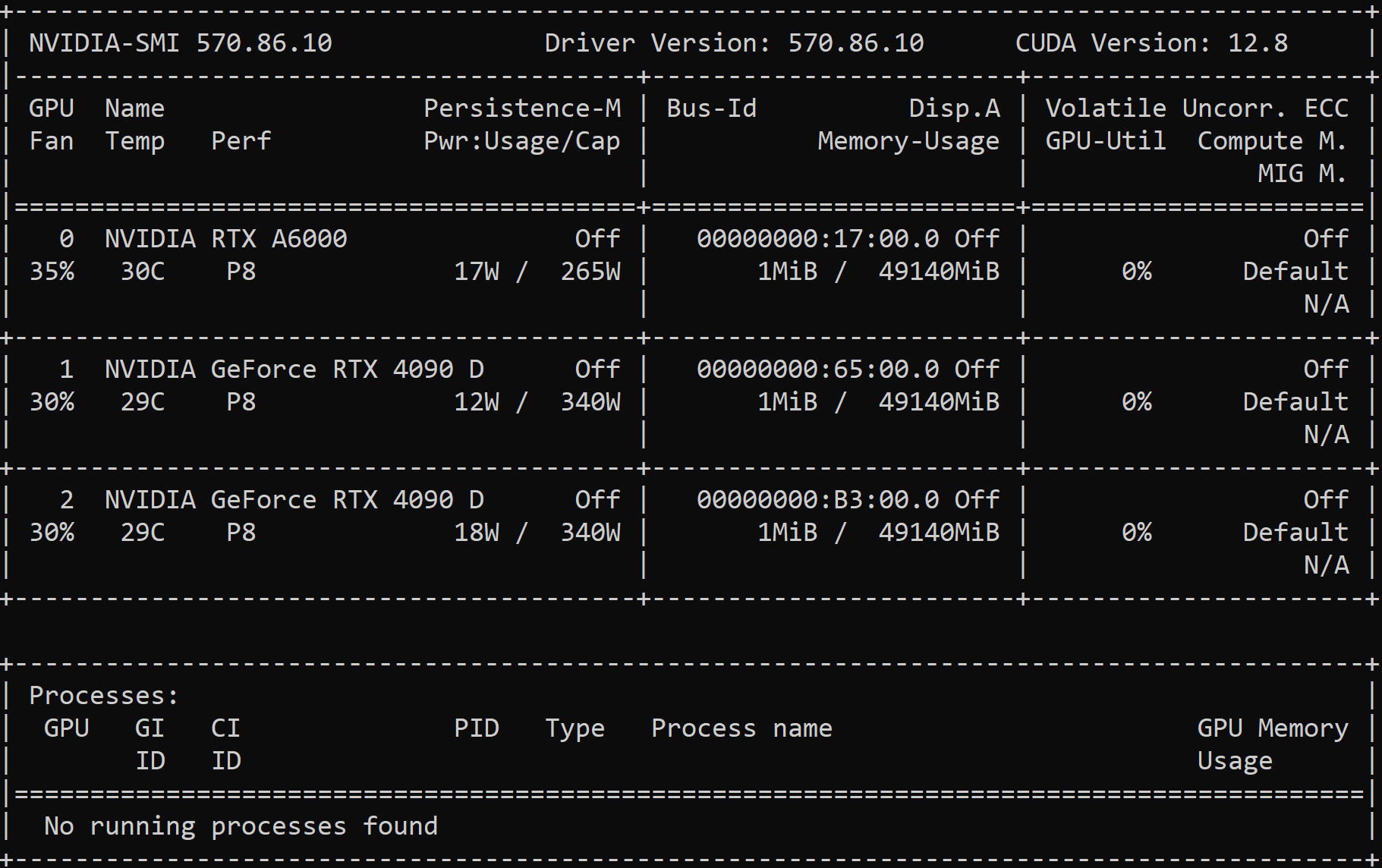Click the 'N/A' MIG value for GPU 2
1382x868 pixels.
coord(1327,565)
